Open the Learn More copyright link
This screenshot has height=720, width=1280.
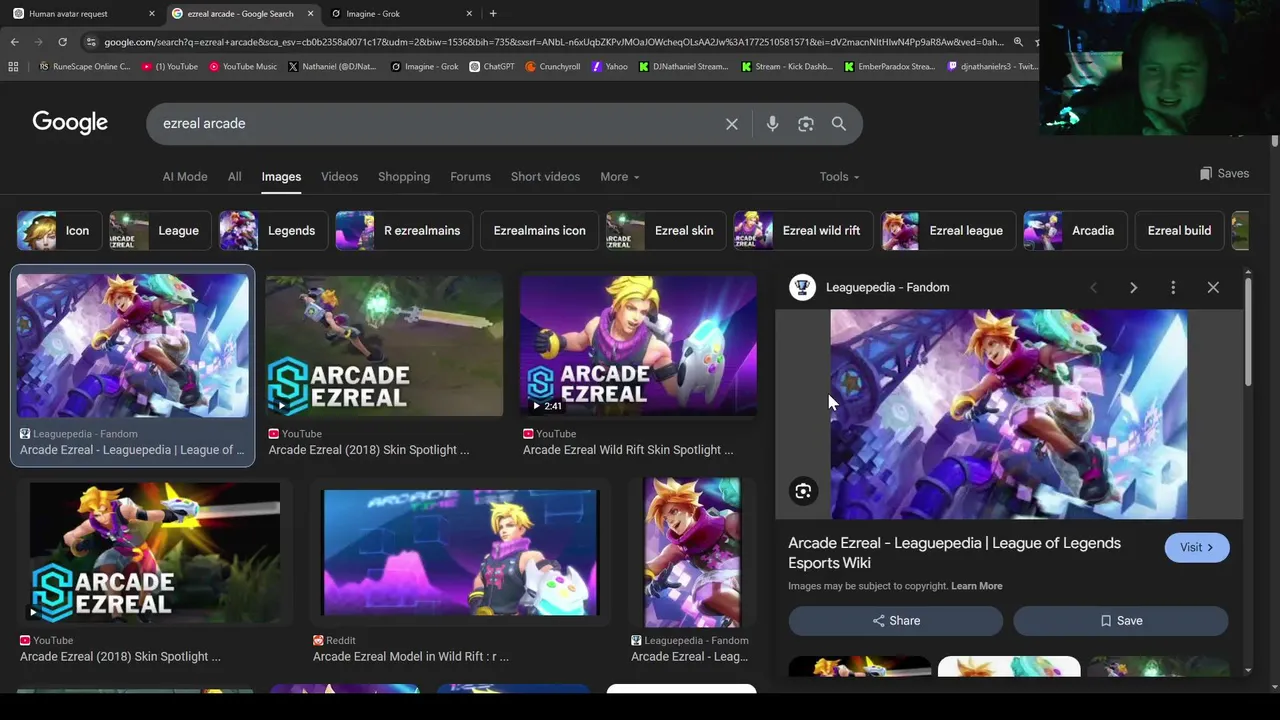tap(976, 586)
